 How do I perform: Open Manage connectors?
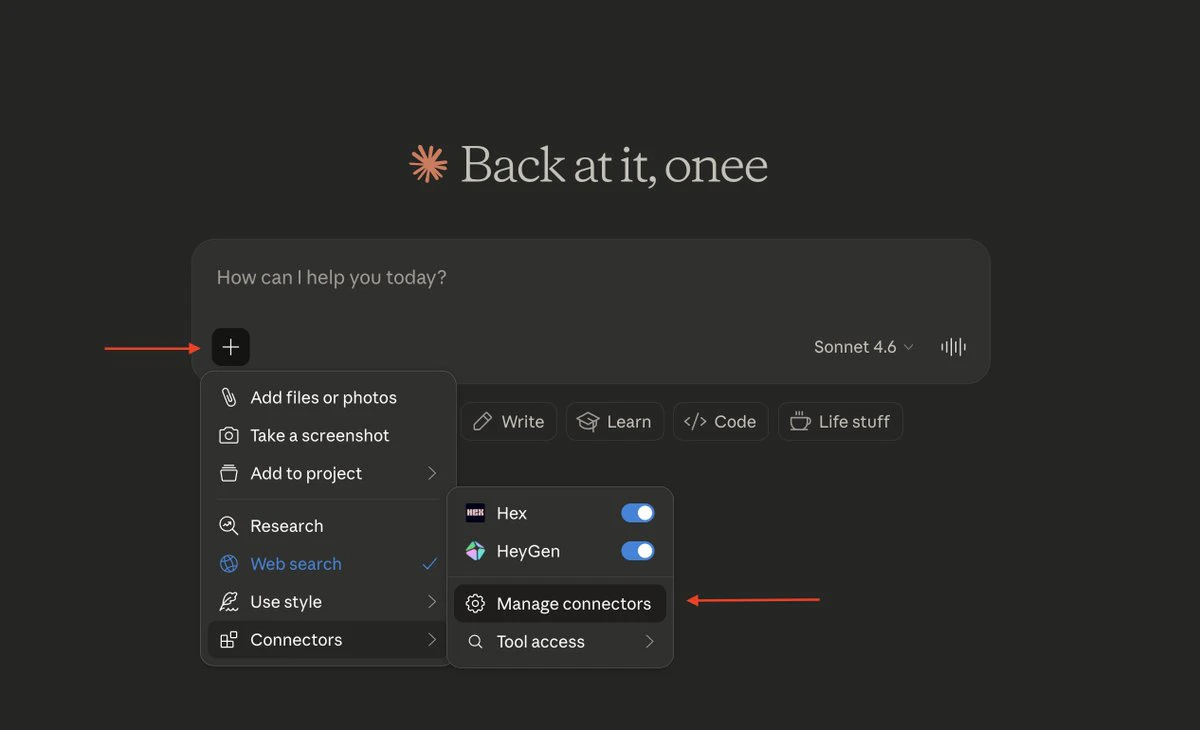(x=560, y=604)
